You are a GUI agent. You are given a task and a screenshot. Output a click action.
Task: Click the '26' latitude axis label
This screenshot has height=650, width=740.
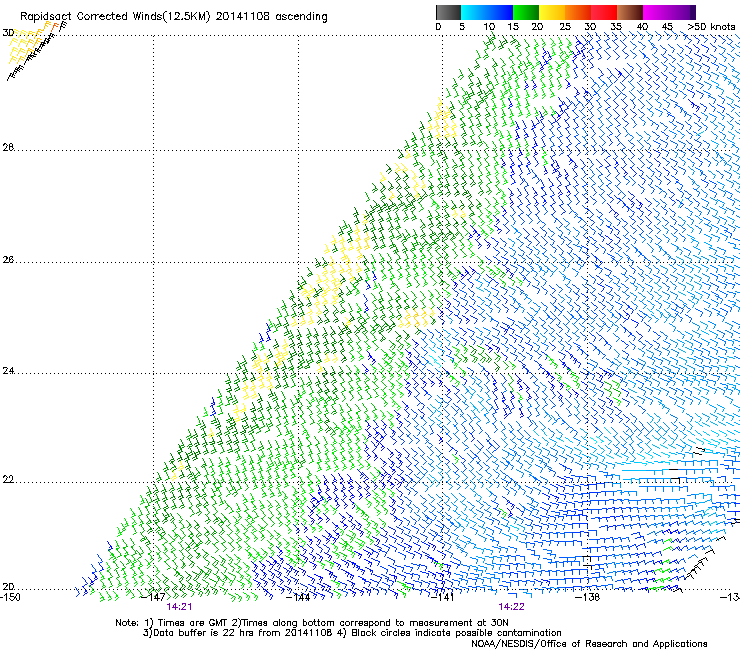[x=8, y=260]
